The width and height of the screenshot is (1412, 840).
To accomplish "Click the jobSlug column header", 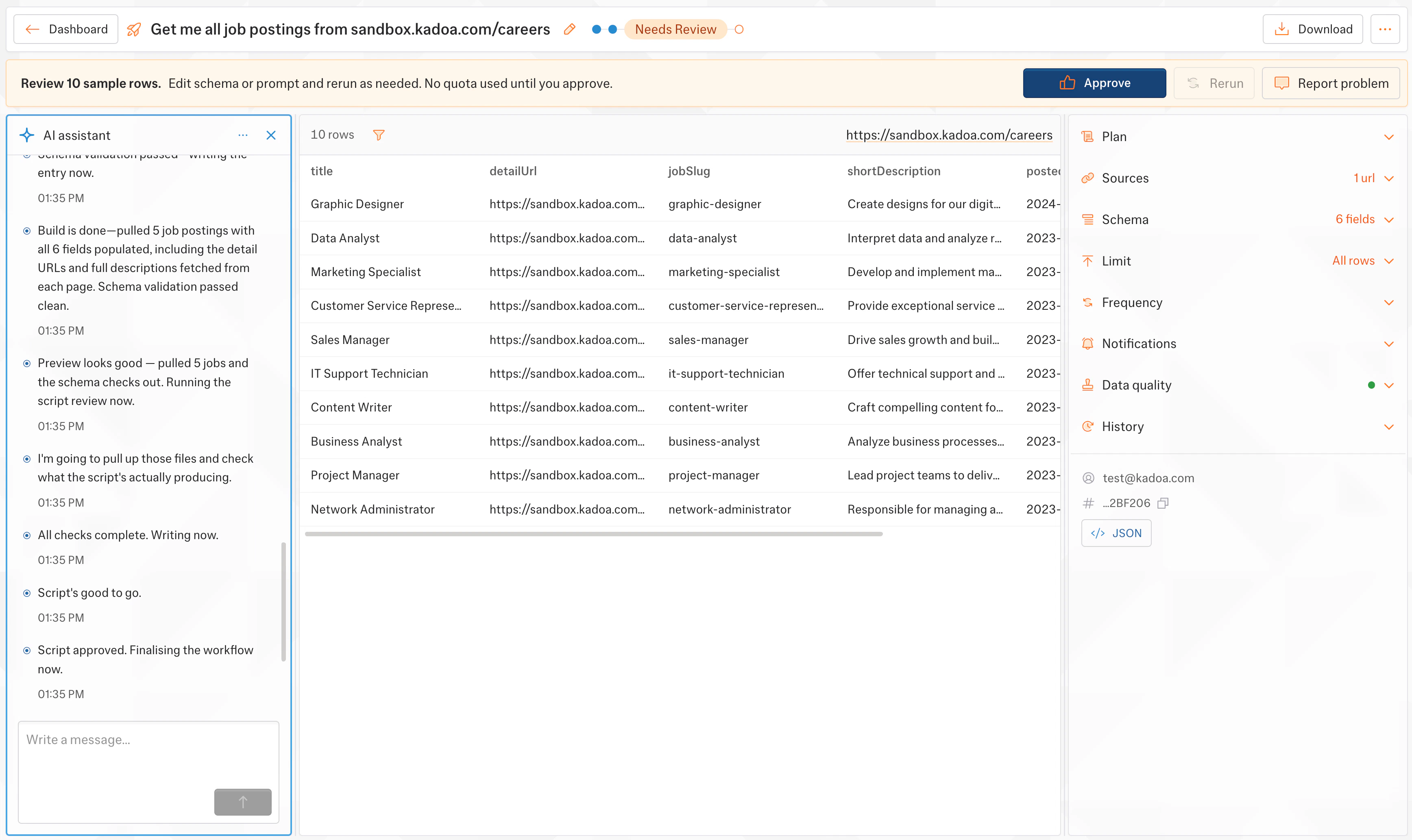I will point(689,171).
